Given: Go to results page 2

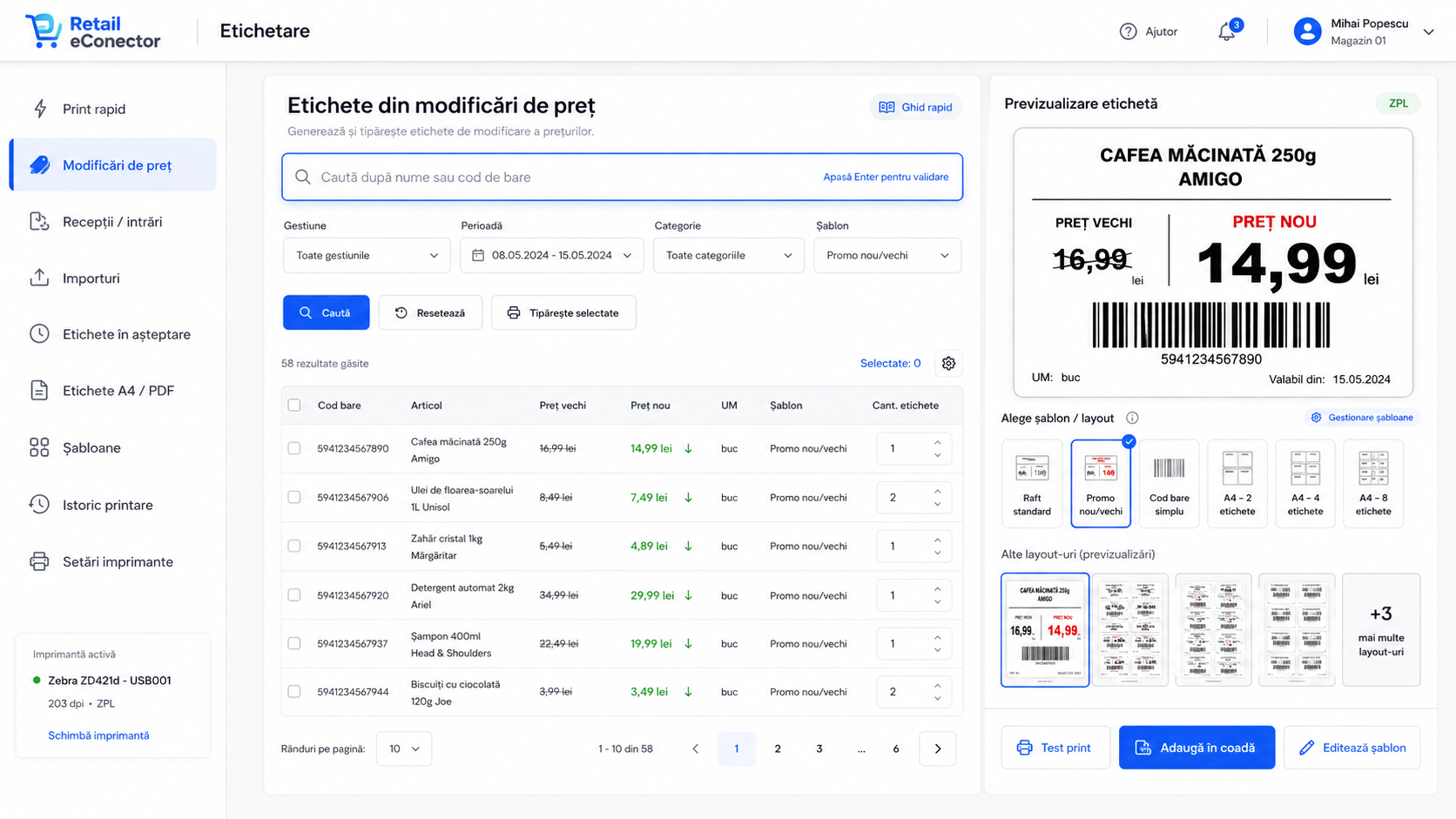Looking at the screenshot, I should [778, 749].
